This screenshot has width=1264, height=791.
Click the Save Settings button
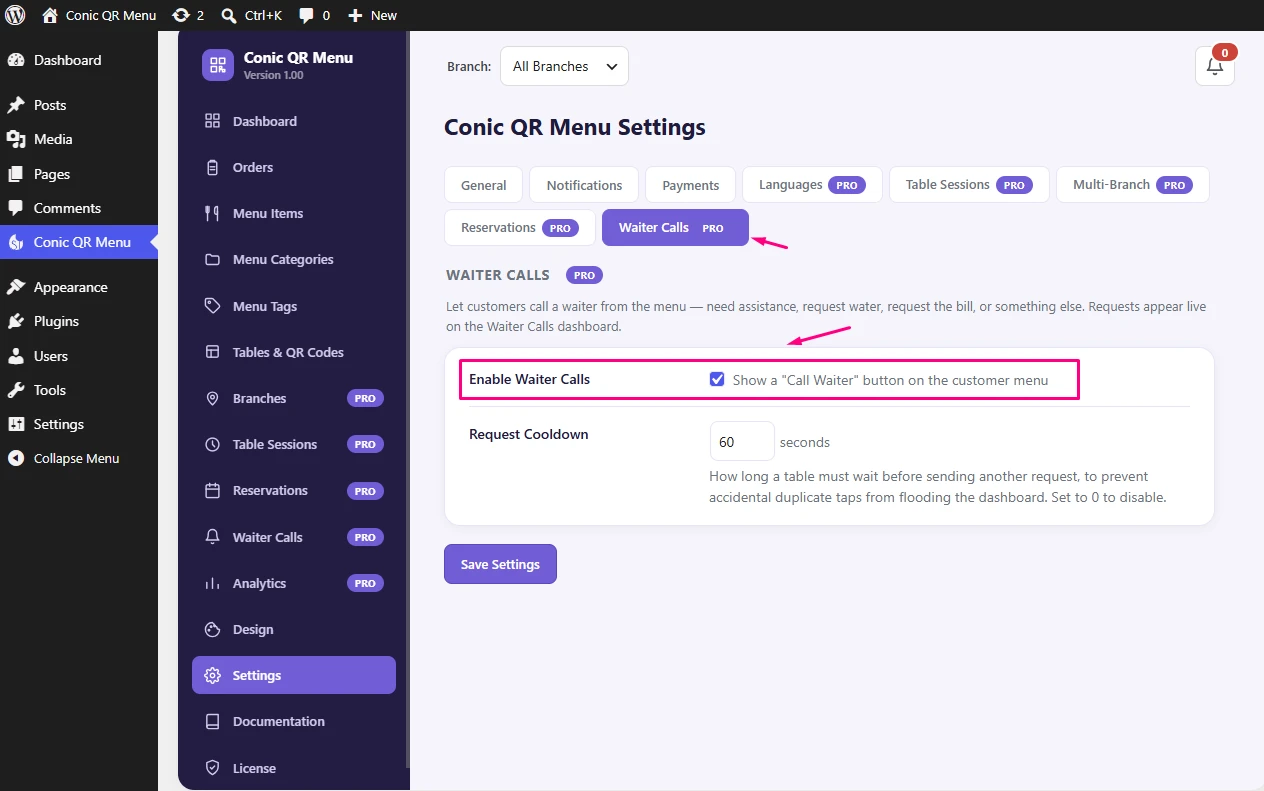(500, 564)
